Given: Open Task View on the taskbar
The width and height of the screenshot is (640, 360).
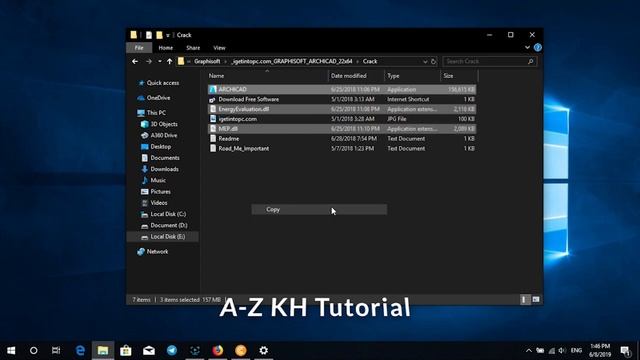Looking at the screenshot, I should point(56,351).
